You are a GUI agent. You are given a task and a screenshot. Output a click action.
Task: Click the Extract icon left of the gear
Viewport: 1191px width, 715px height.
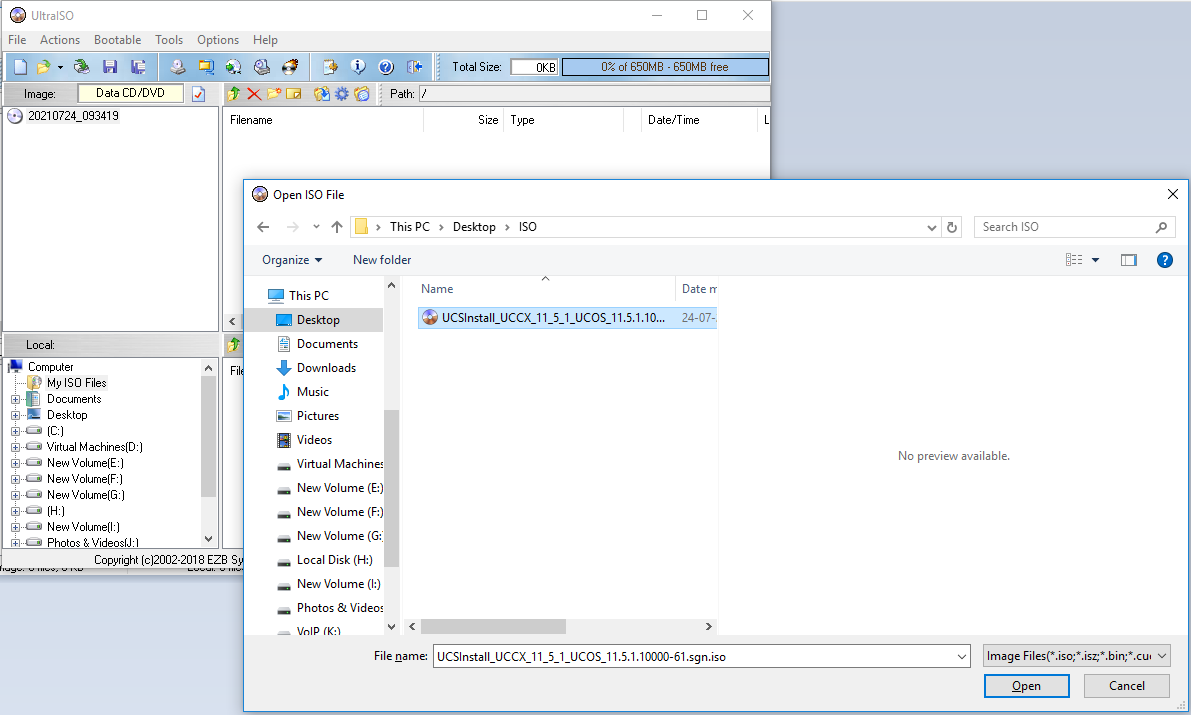coord(322,93)
